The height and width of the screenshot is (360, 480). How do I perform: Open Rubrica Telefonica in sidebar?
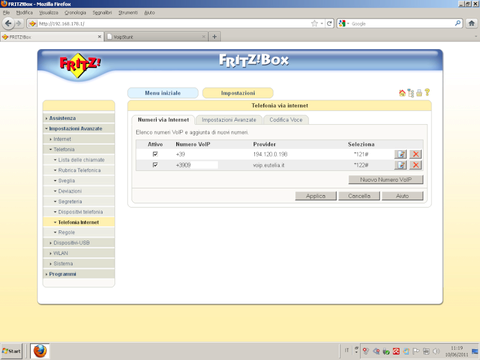[x=79, y=170]
